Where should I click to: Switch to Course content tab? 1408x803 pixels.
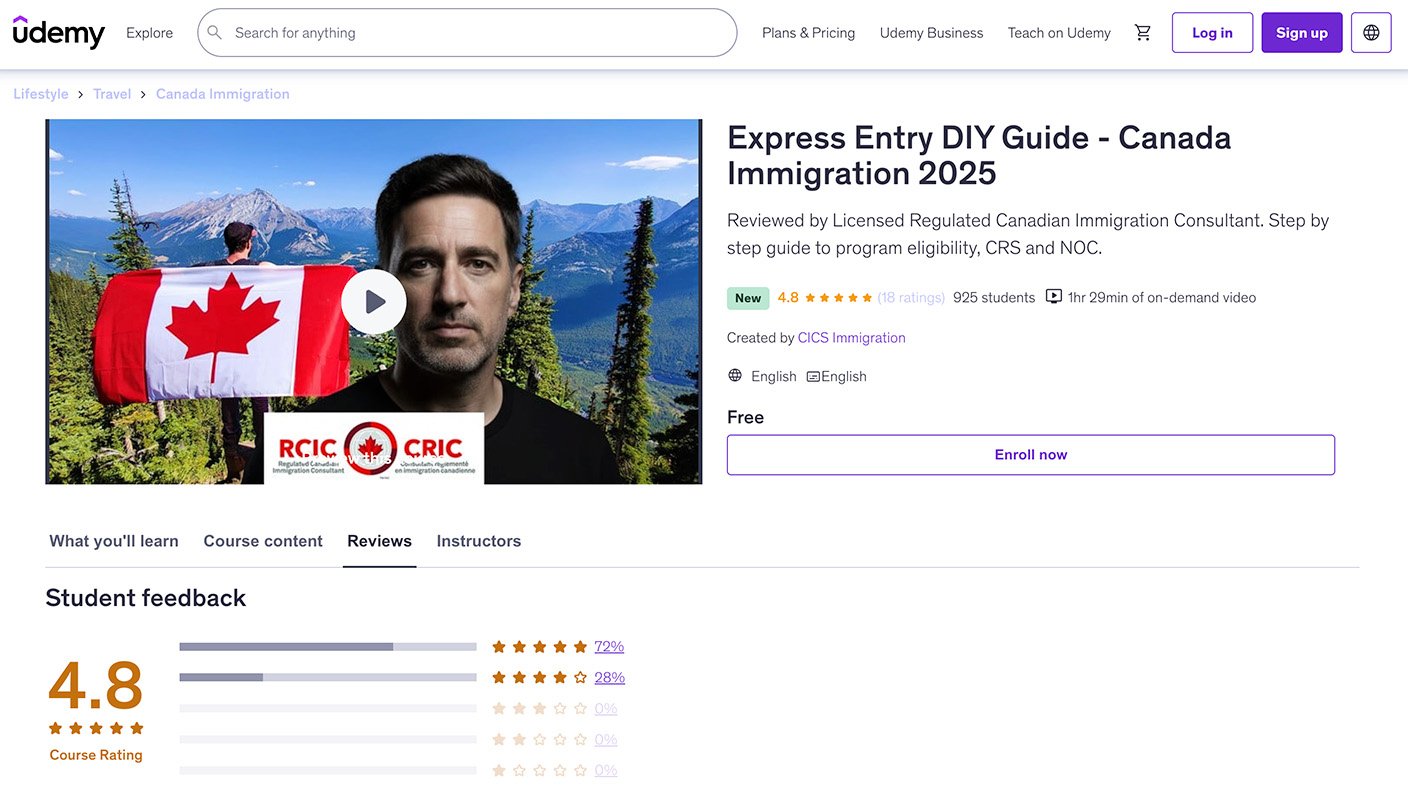pos(263,541)
